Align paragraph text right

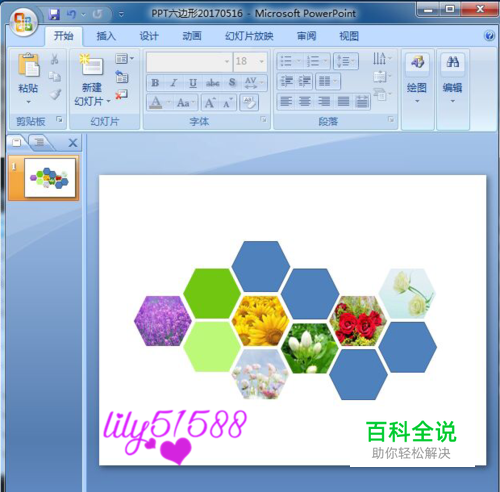(x=324, y=101)
